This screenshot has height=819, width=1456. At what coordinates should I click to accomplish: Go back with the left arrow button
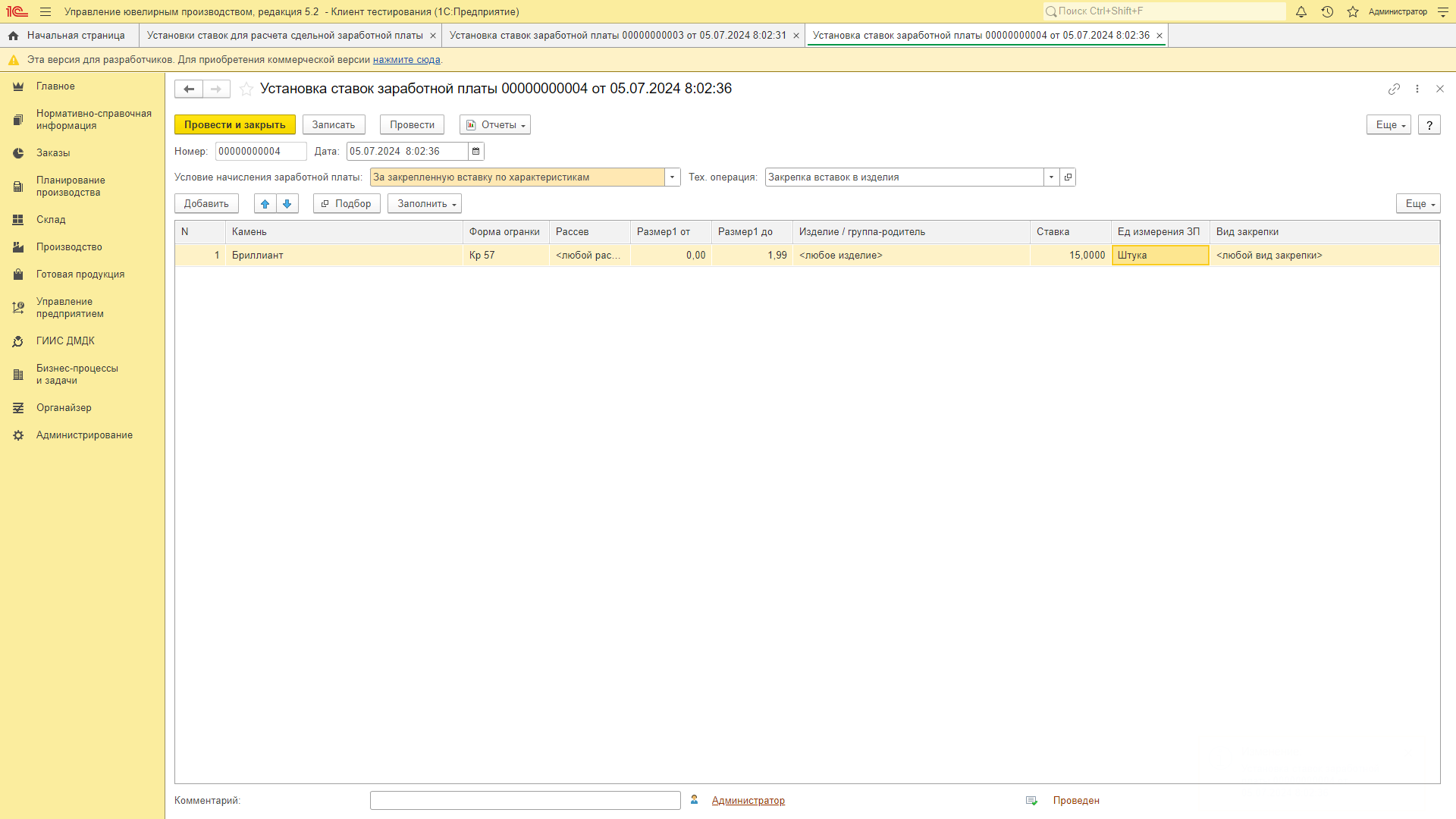click(189, 89)
